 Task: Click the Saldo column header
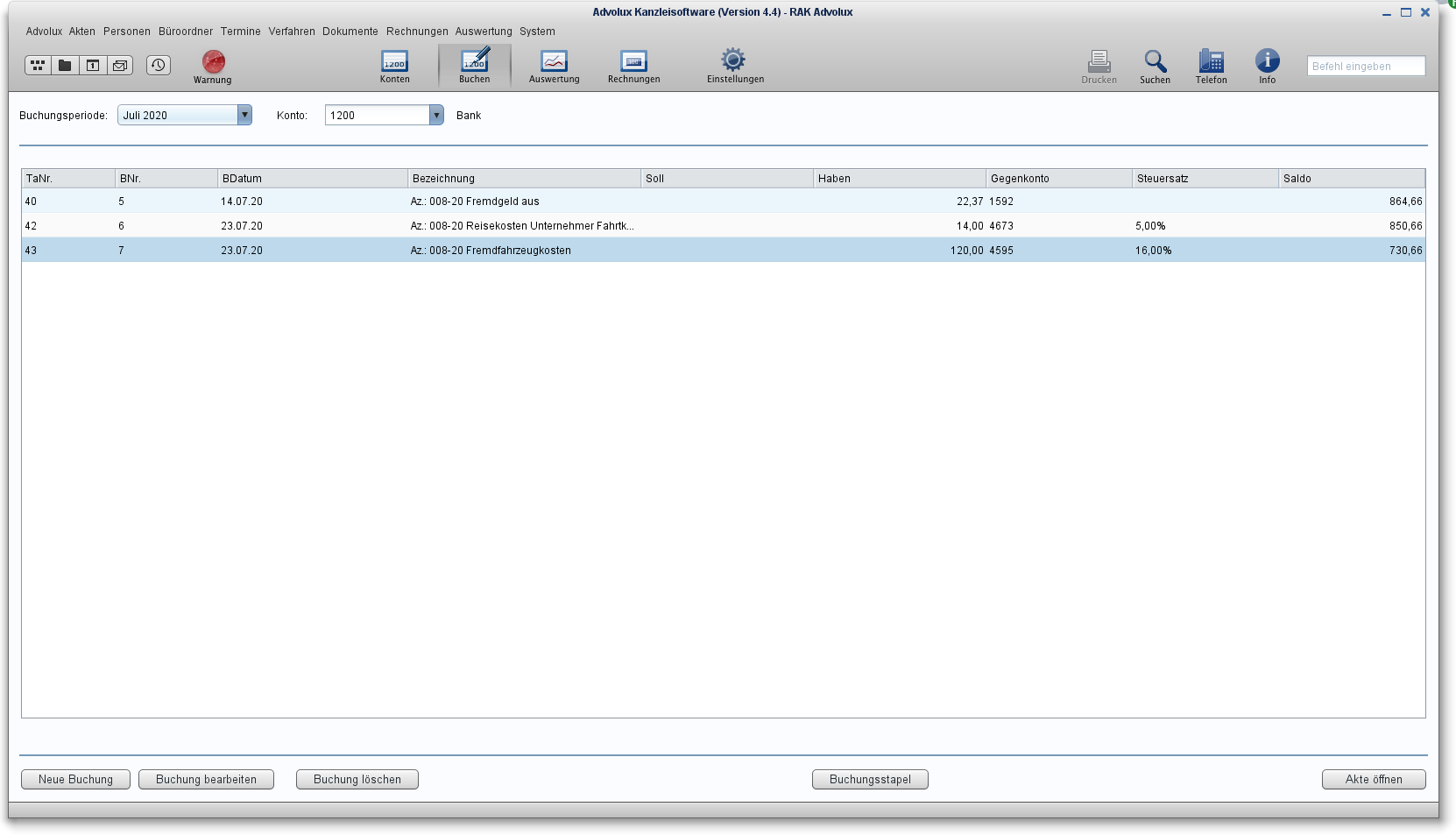[x=1352, y=178]
